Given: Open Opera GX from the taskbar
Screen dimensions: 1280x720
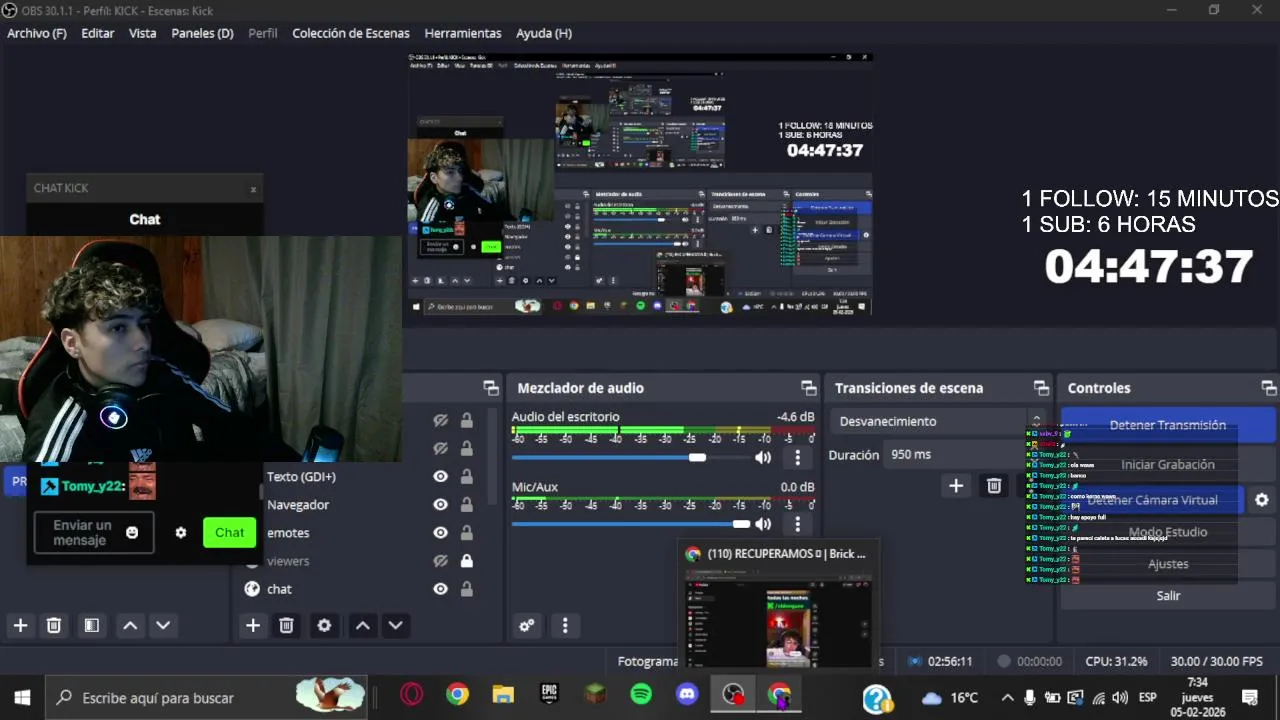Looking at the screenshot, I should [x=412, y=695].
